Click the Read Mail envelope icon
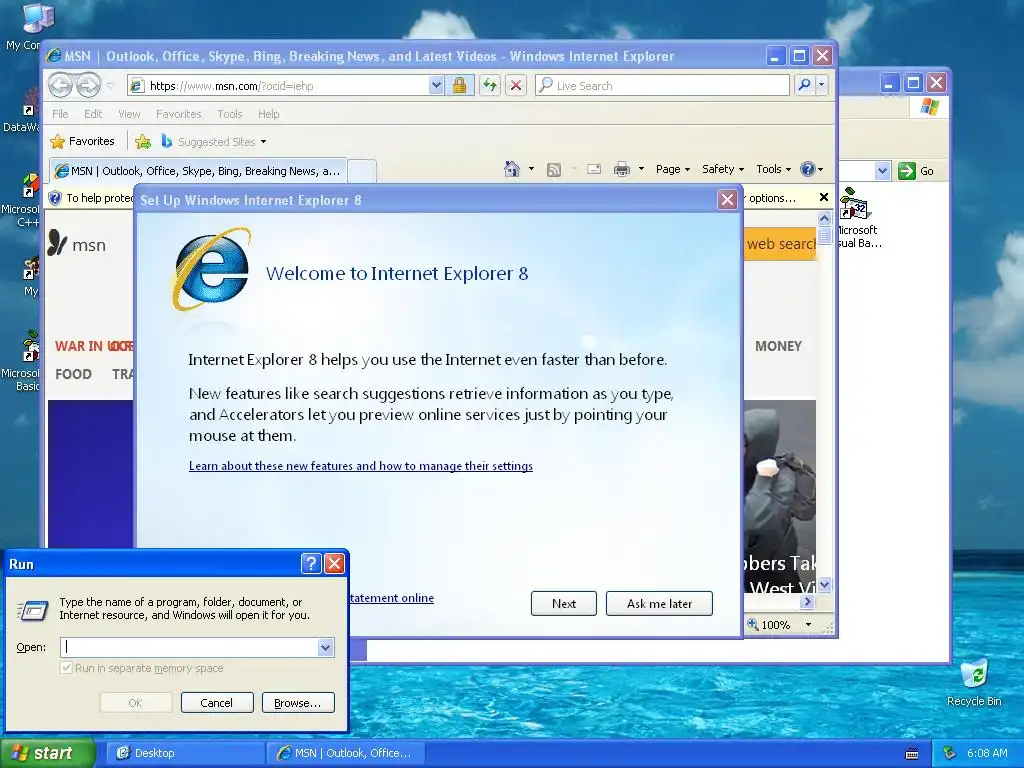 (x=594, y=169)
